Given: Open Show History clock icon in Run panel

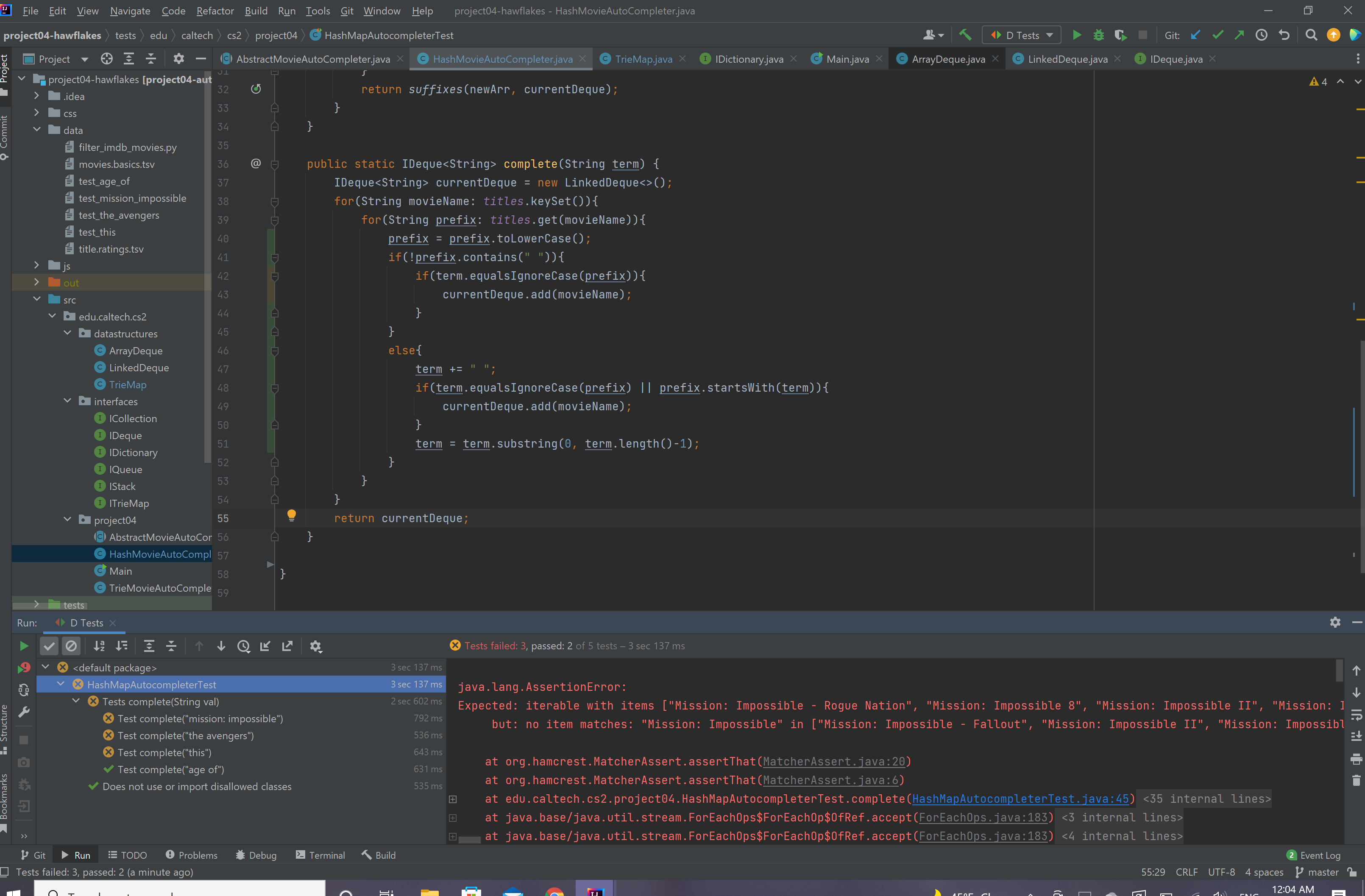Looking at the screenshot, I should click(244, 646).
